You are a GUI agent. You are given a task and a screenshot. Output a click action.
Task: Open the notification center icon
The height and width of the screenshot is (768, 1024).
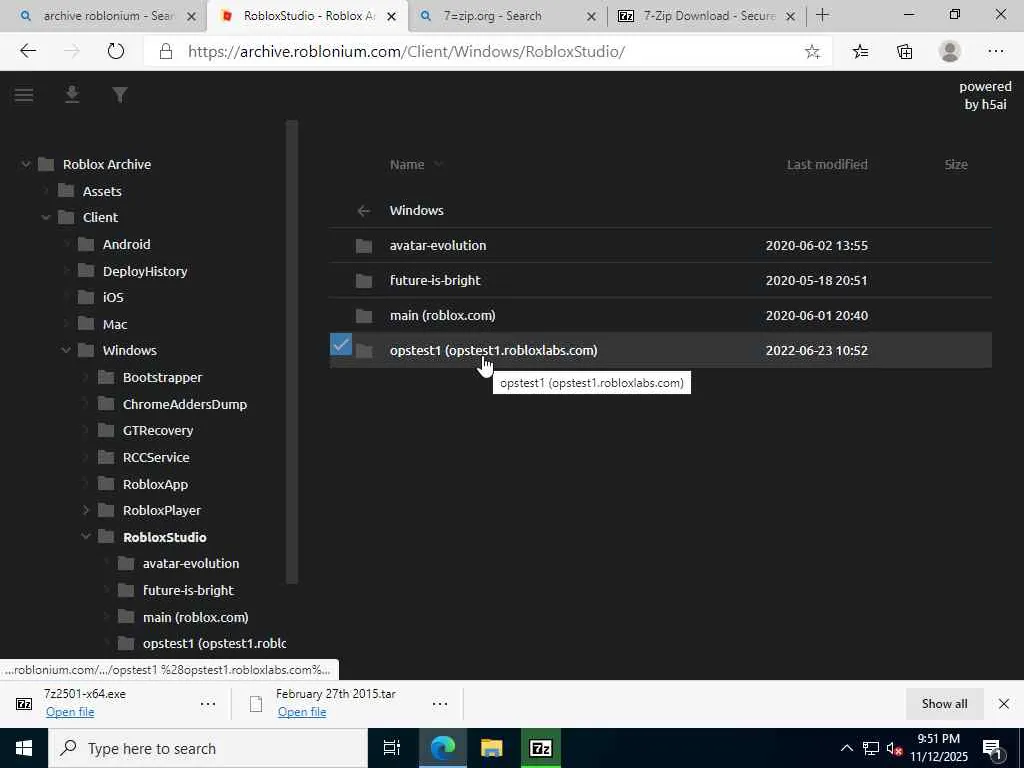click(x=992, y=749)
